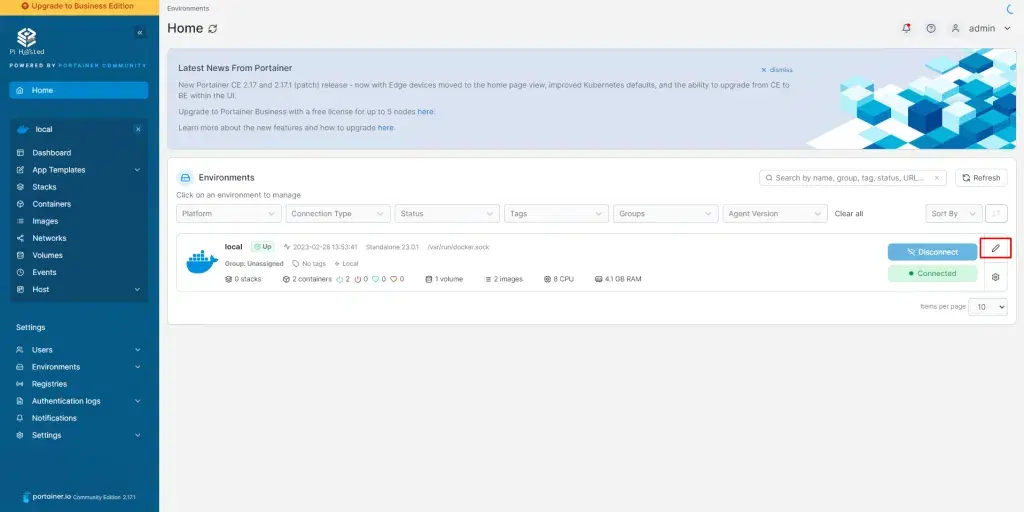Screen dimensions: 1024x512
Task: Open the help question mark icon
Action: (931, 28)
